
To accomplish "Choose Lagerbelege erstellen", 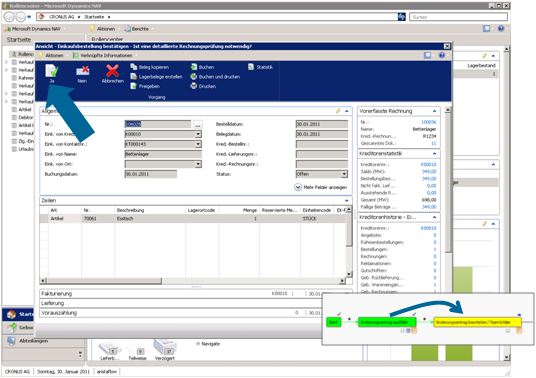I will point(156,77).
